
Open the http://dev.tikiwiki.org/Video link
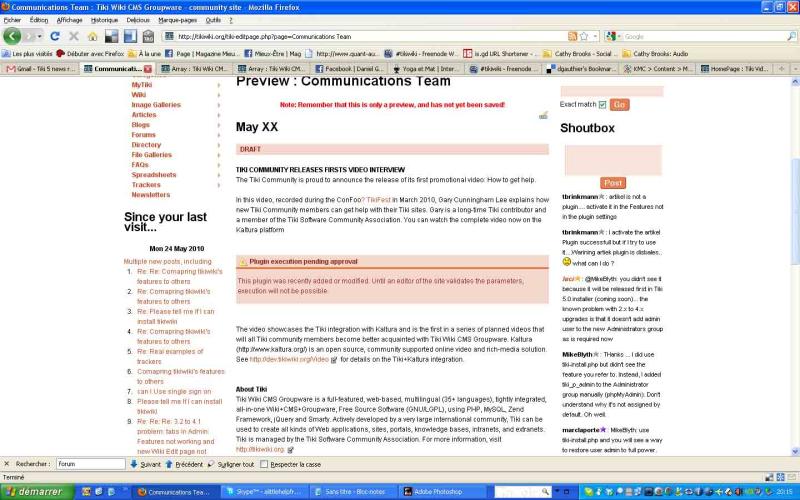(289, 360)
